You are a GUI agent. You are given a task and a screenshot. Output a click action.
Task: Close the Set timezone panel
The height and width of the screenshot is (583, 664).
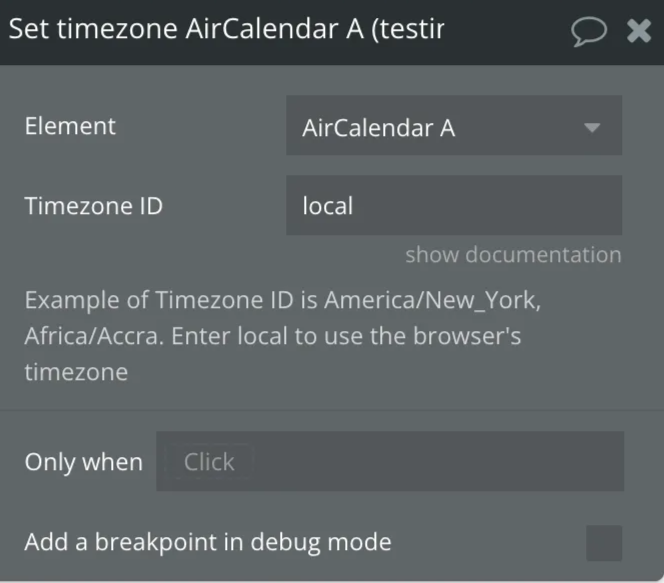638,31
